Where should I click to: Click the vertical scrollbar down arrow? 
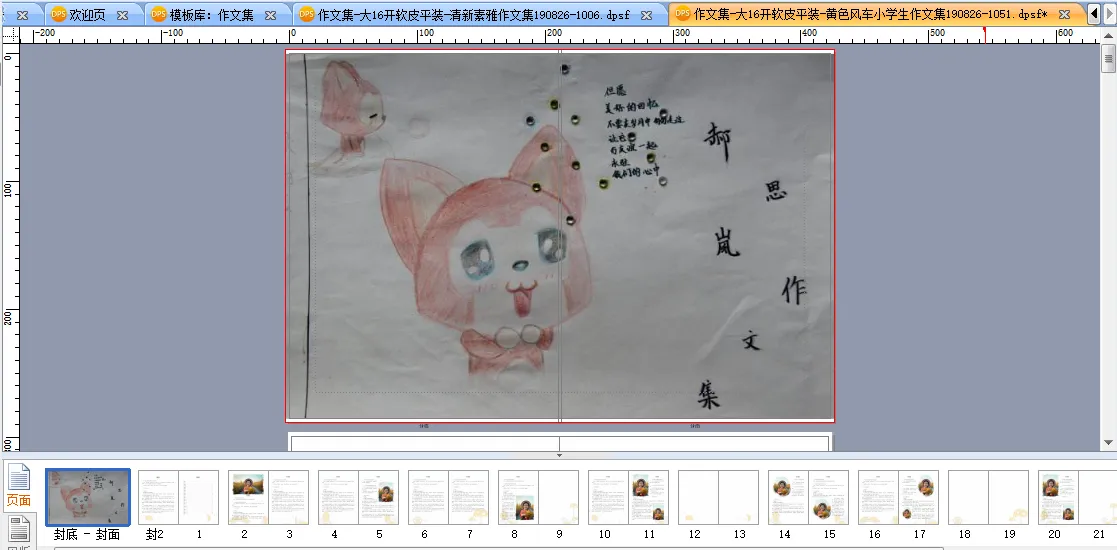[1108, 443]
